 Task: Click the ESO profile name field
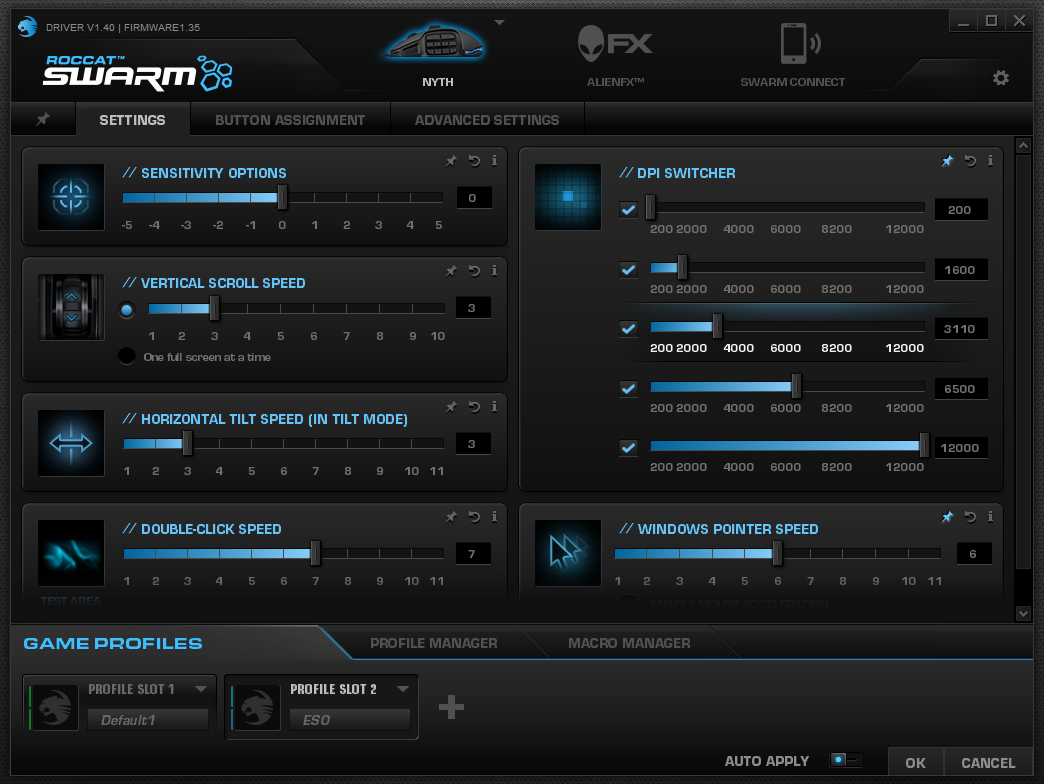[350, 720]
